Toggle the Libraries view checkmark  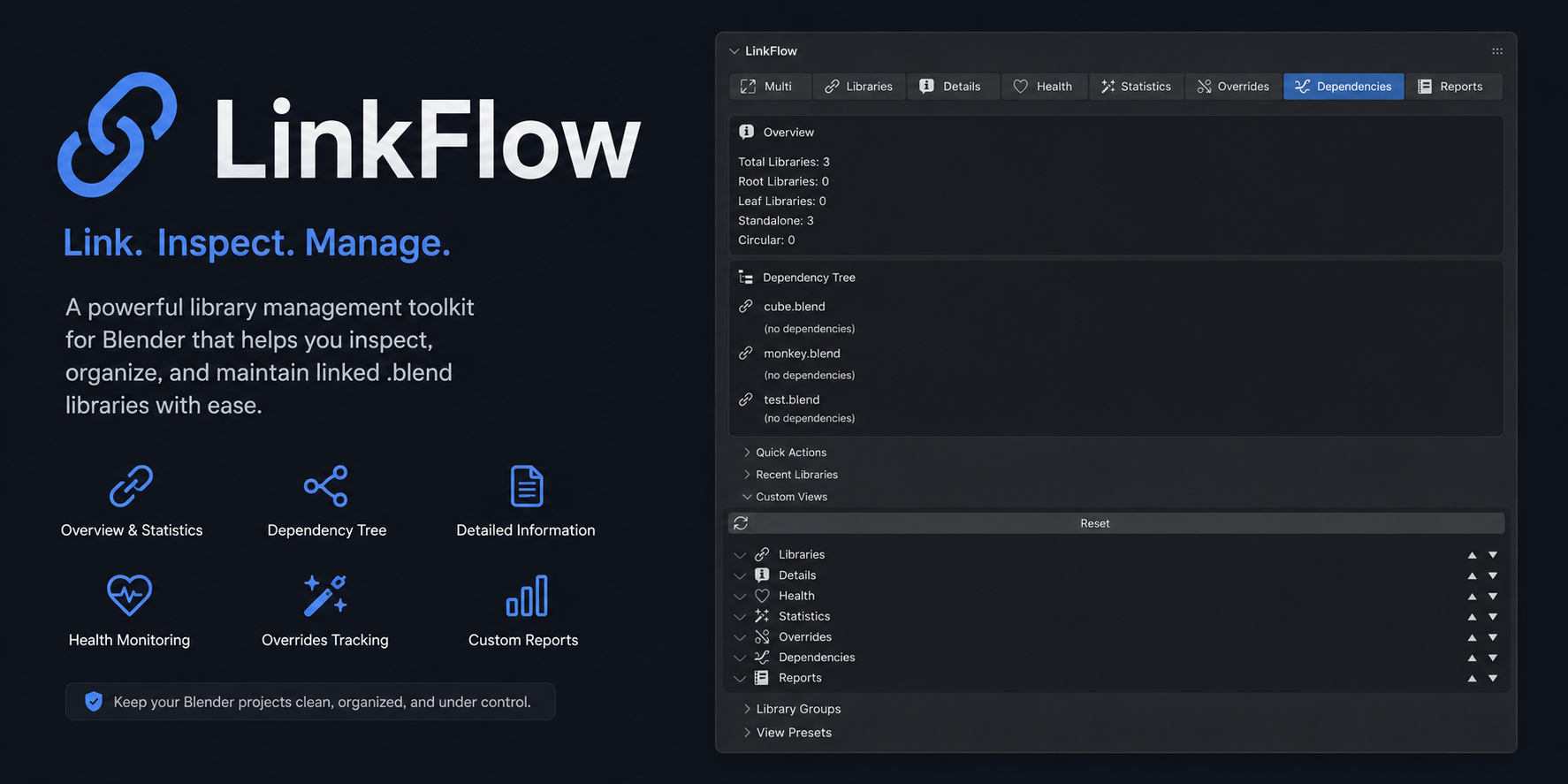coord(740,555)
